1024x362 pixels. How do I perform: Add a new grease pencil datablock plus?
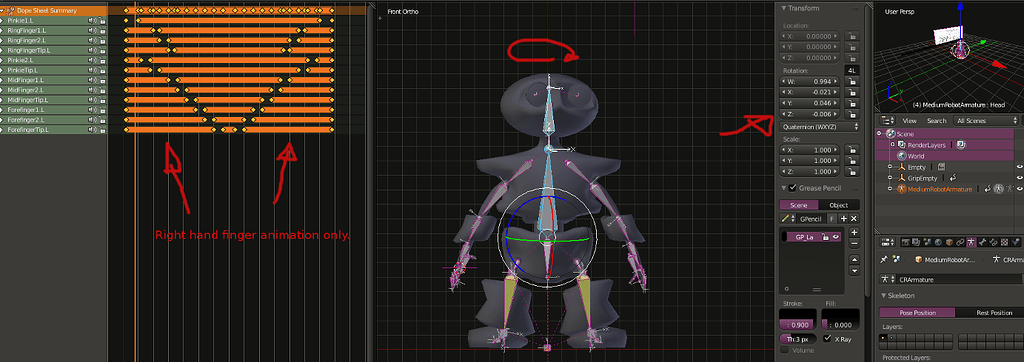coord(844,218)
